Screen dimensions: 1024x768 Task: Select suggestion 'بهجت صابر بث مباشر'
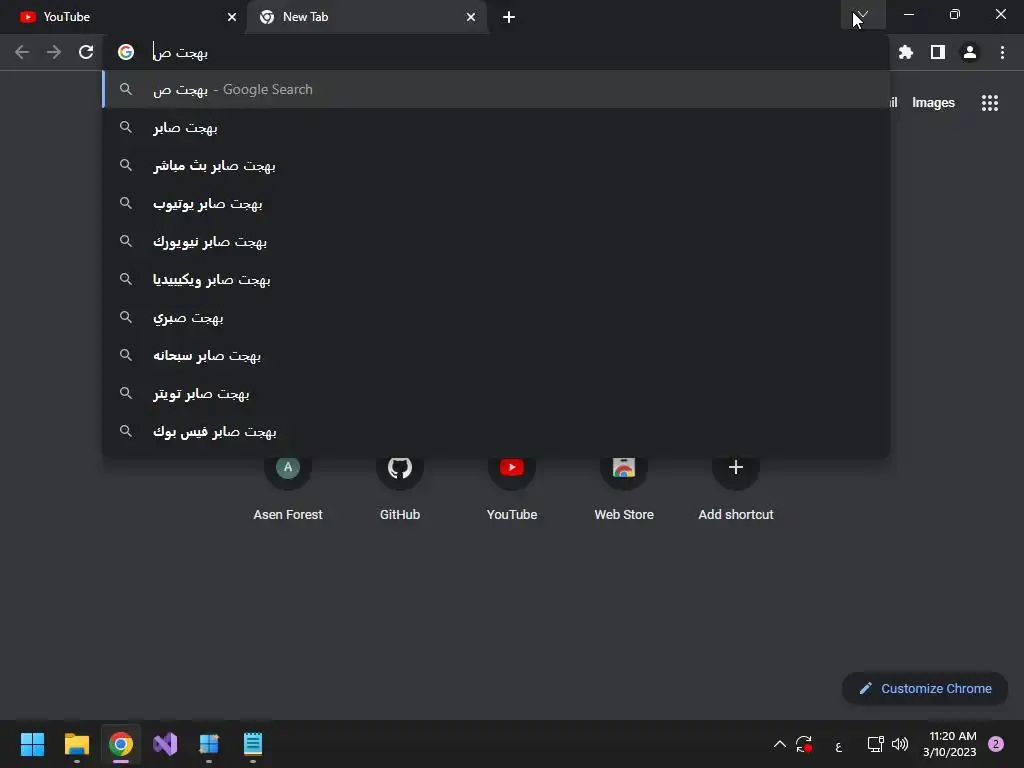point(496,165)
